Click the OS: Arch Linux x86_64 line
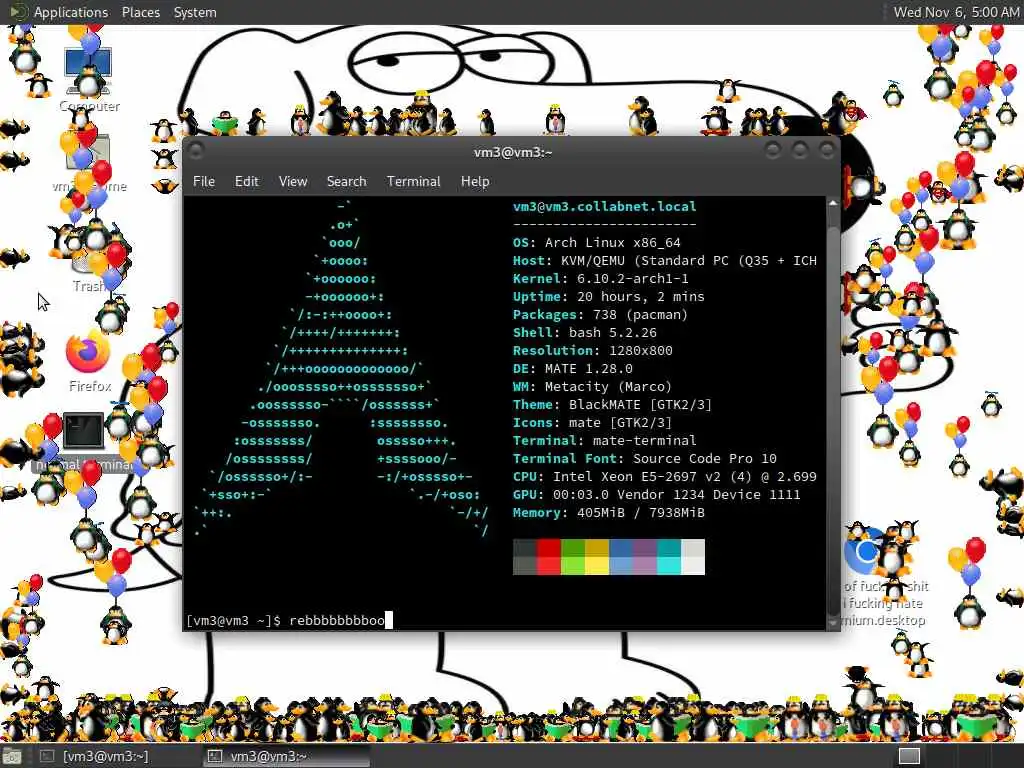Screen dimensions: 1024x768 [x=596, y=242]
